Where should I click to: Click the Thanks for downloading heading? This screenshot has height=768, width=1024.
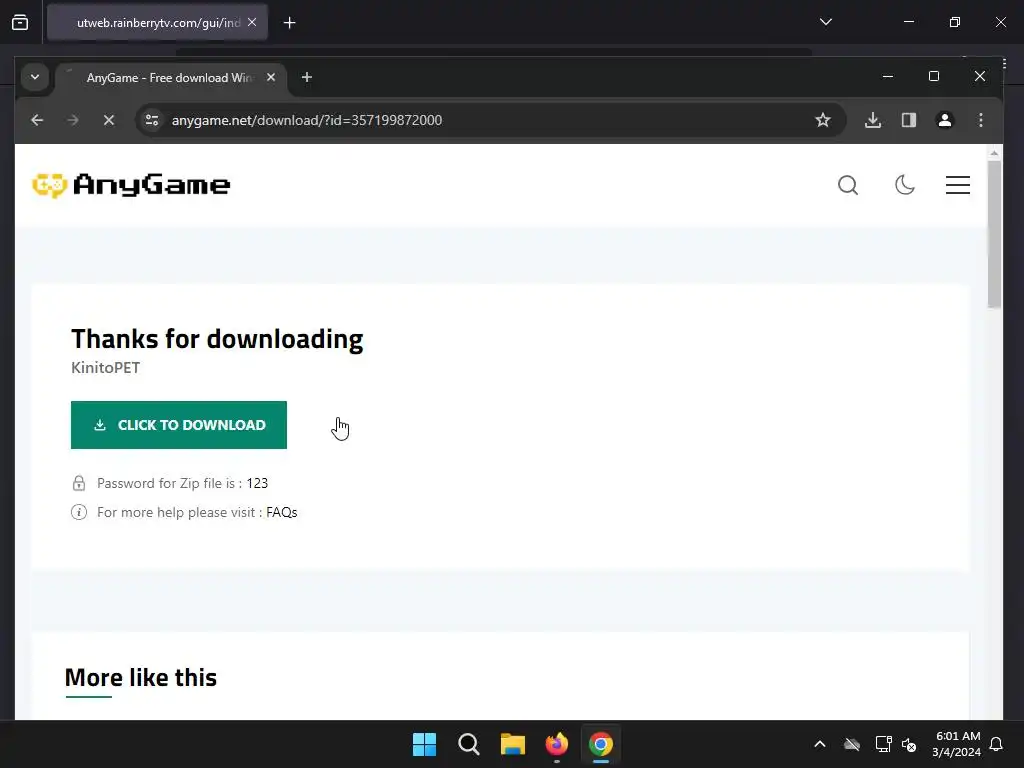(217, 340)
